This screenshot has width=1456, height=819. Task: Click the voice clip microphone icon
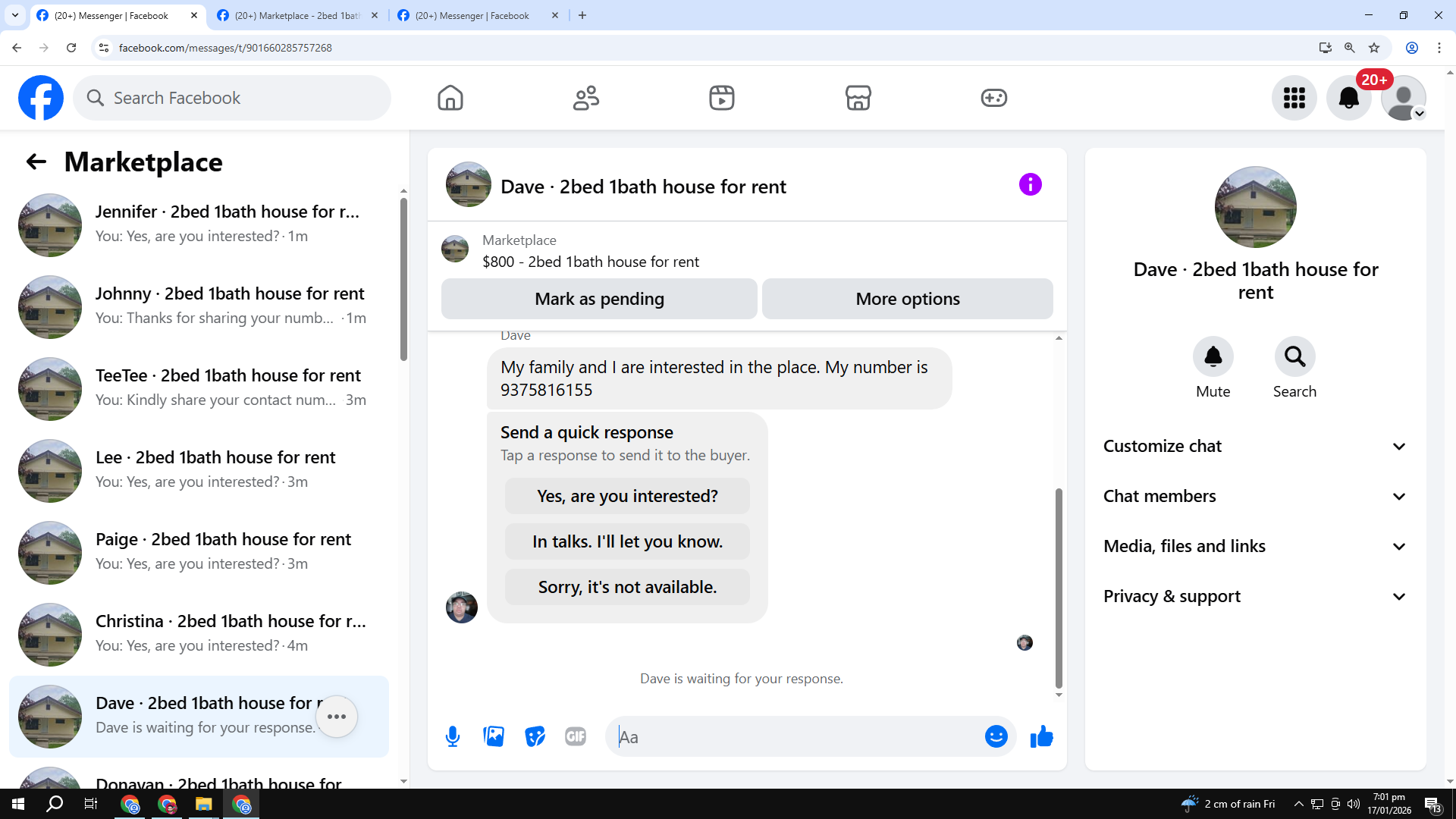(x=453, y=736)
